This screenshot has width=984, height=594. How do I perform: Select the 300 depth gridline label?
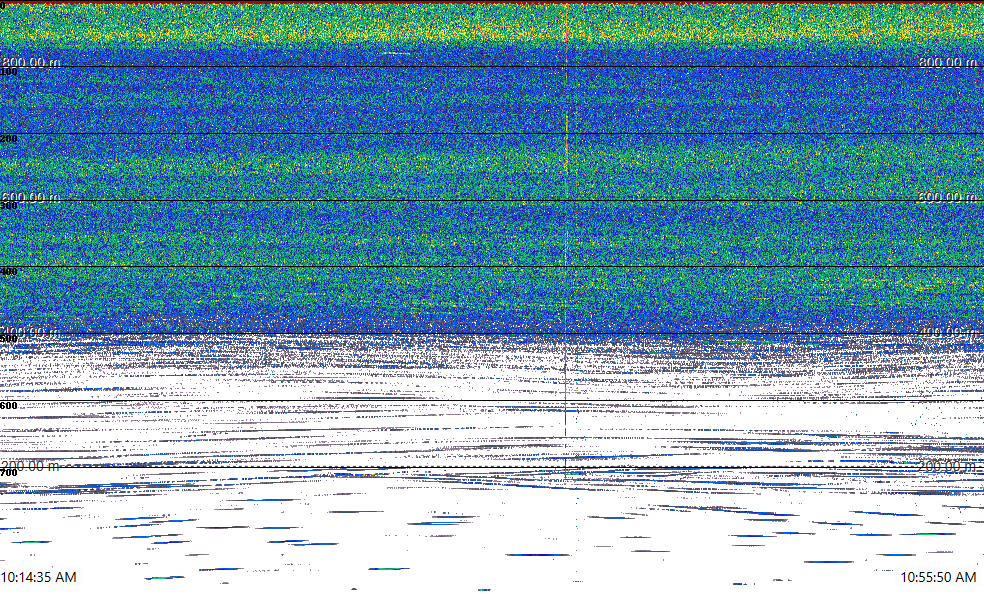click(x=9, y=206)
